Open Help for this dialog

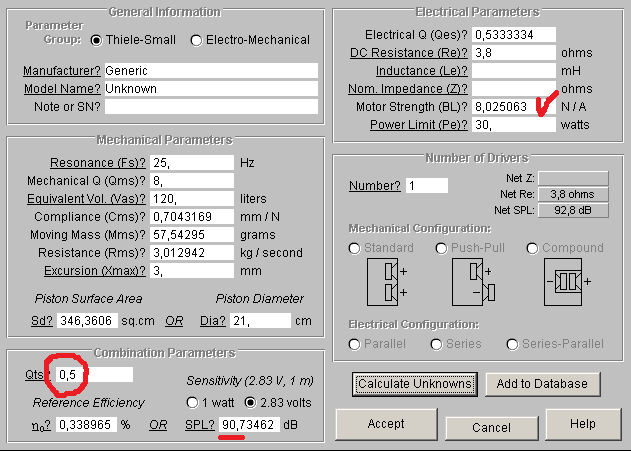click(x=583, y=424)
